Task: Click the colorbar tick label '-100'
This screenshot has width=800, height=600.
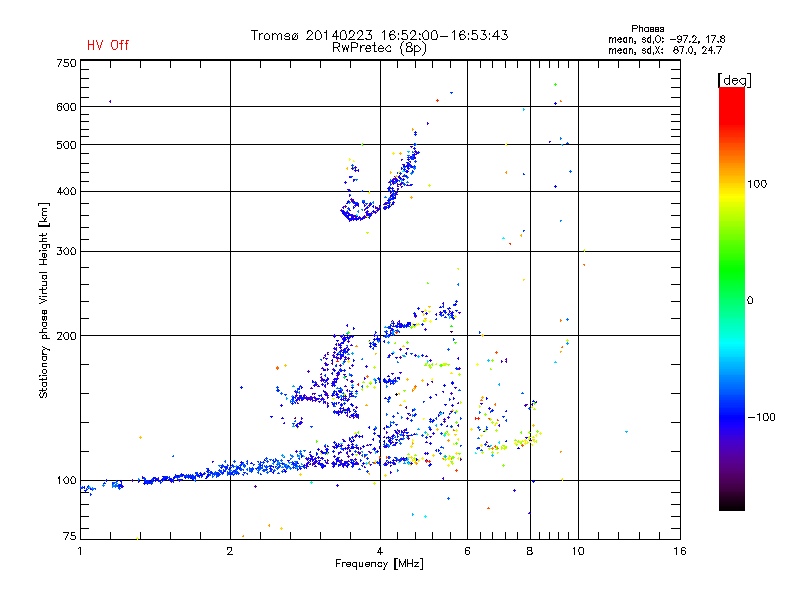Action: [x=761, y=417]
